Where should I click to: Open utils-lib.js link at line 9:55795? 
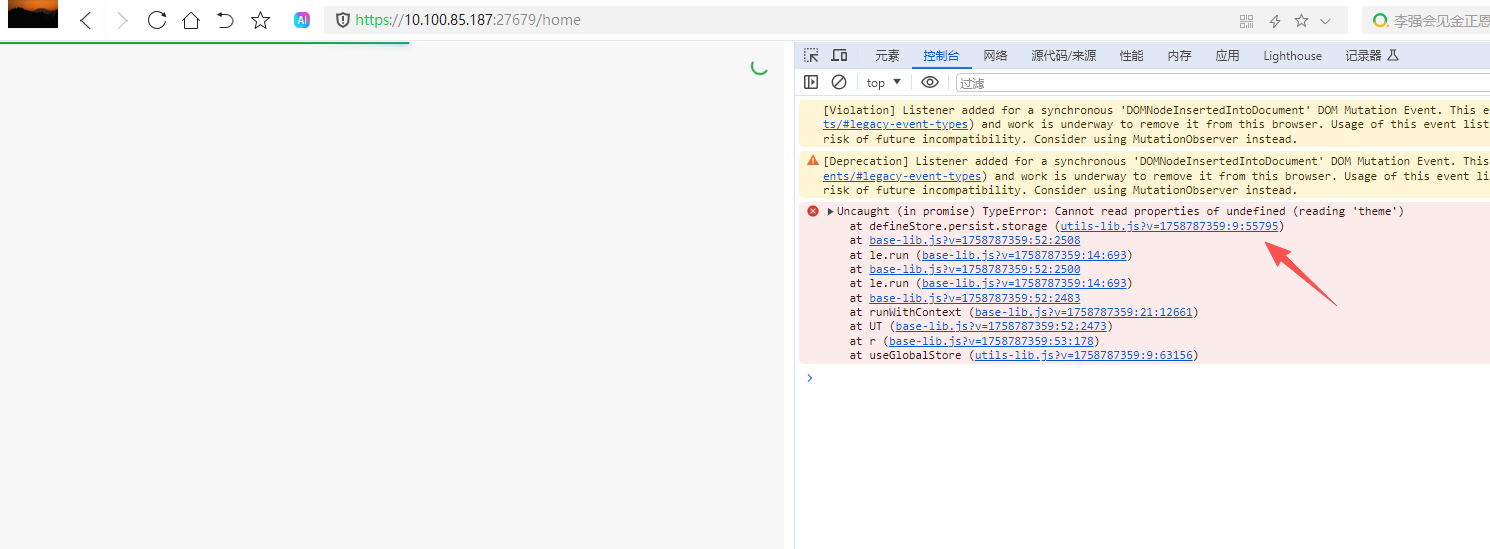[1169, 226]
